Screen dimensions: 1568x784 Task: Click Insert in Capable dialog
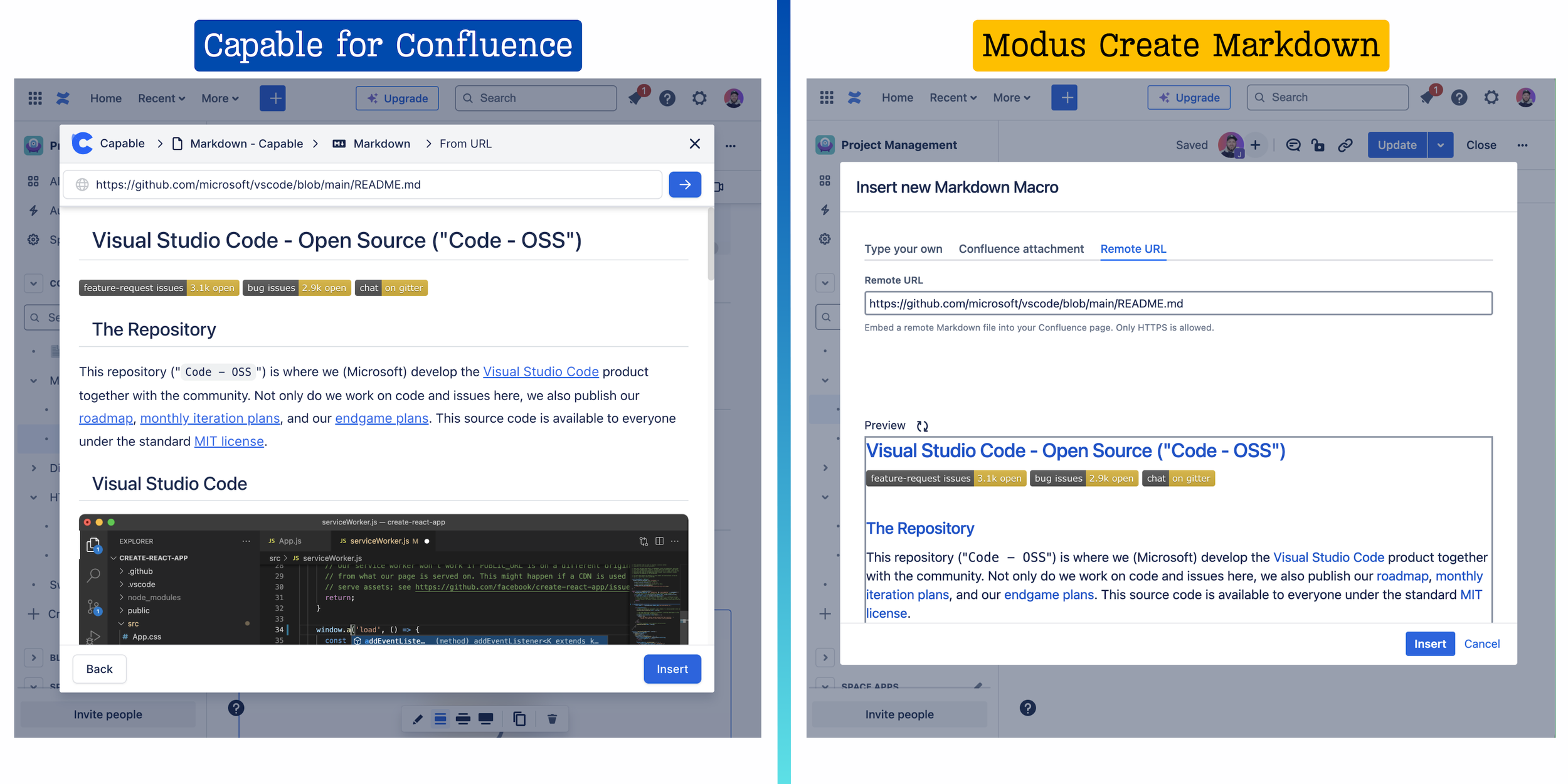(672, 669)
